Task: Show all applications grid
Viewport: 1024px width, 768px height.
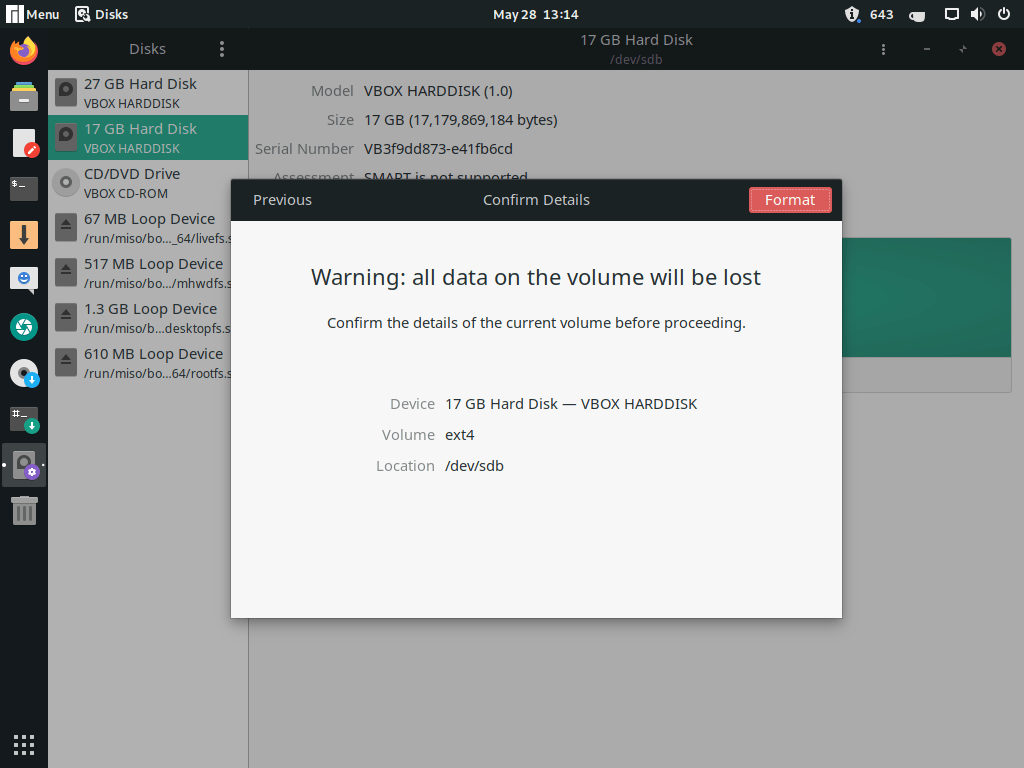Action: tap(24, 744)
